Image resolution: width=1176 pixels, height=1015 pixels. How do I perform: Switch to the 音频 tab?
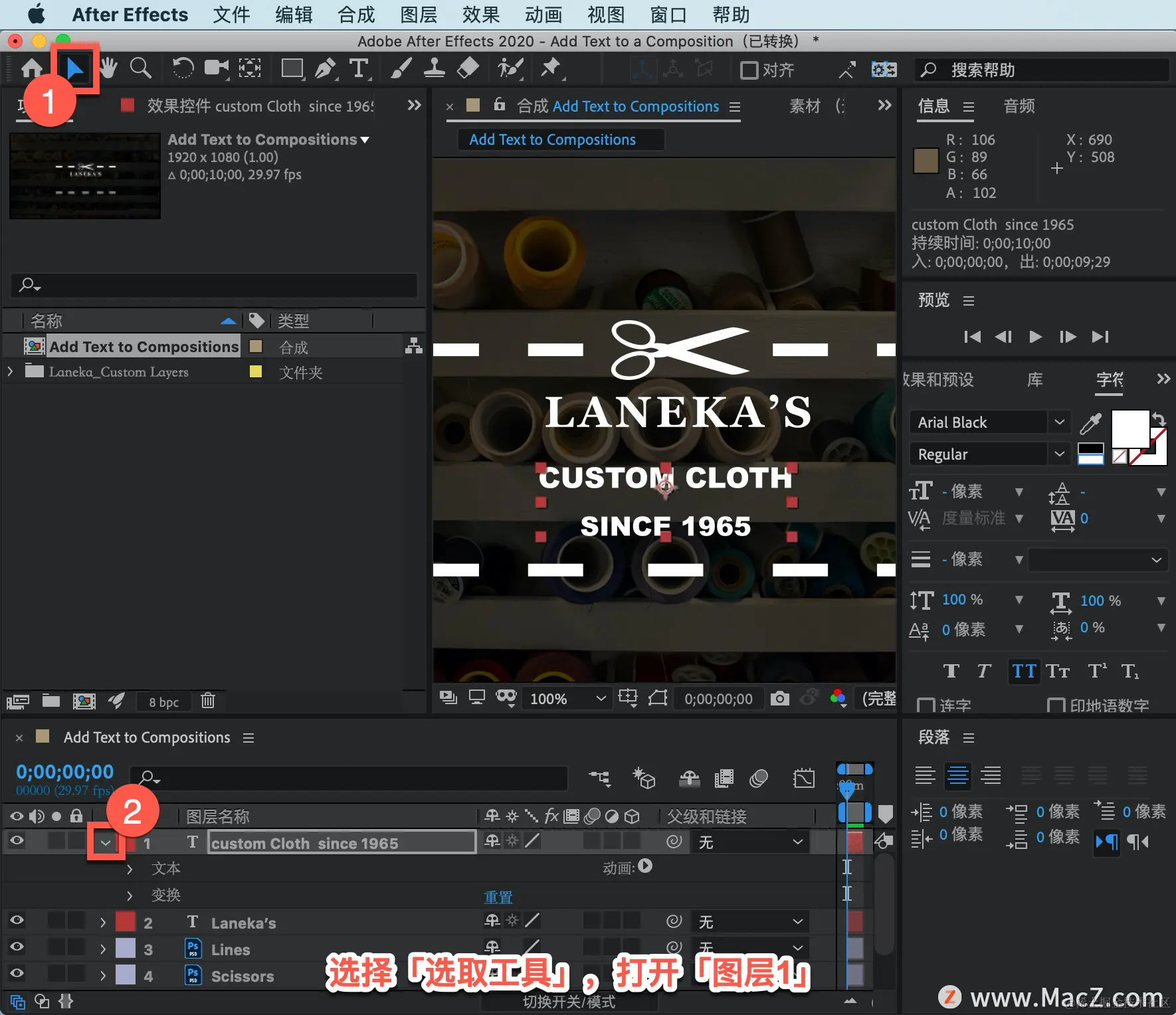point(1019,106)
